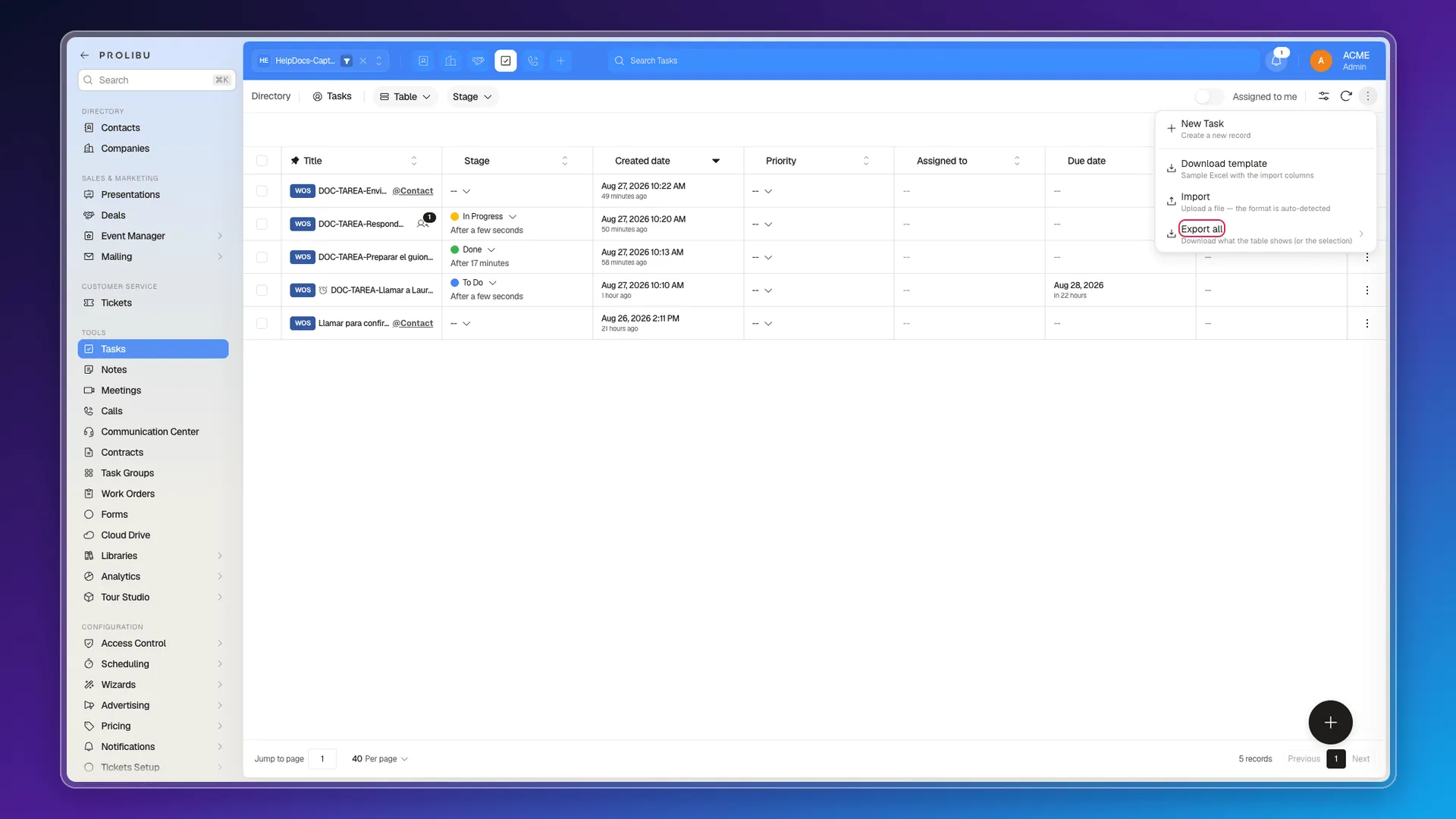Open row menu for DOC-TAREA-Llamar a Laur
Viewport: 1456px width, 819px height.
pyautogui.click(x=1367, y=290)
